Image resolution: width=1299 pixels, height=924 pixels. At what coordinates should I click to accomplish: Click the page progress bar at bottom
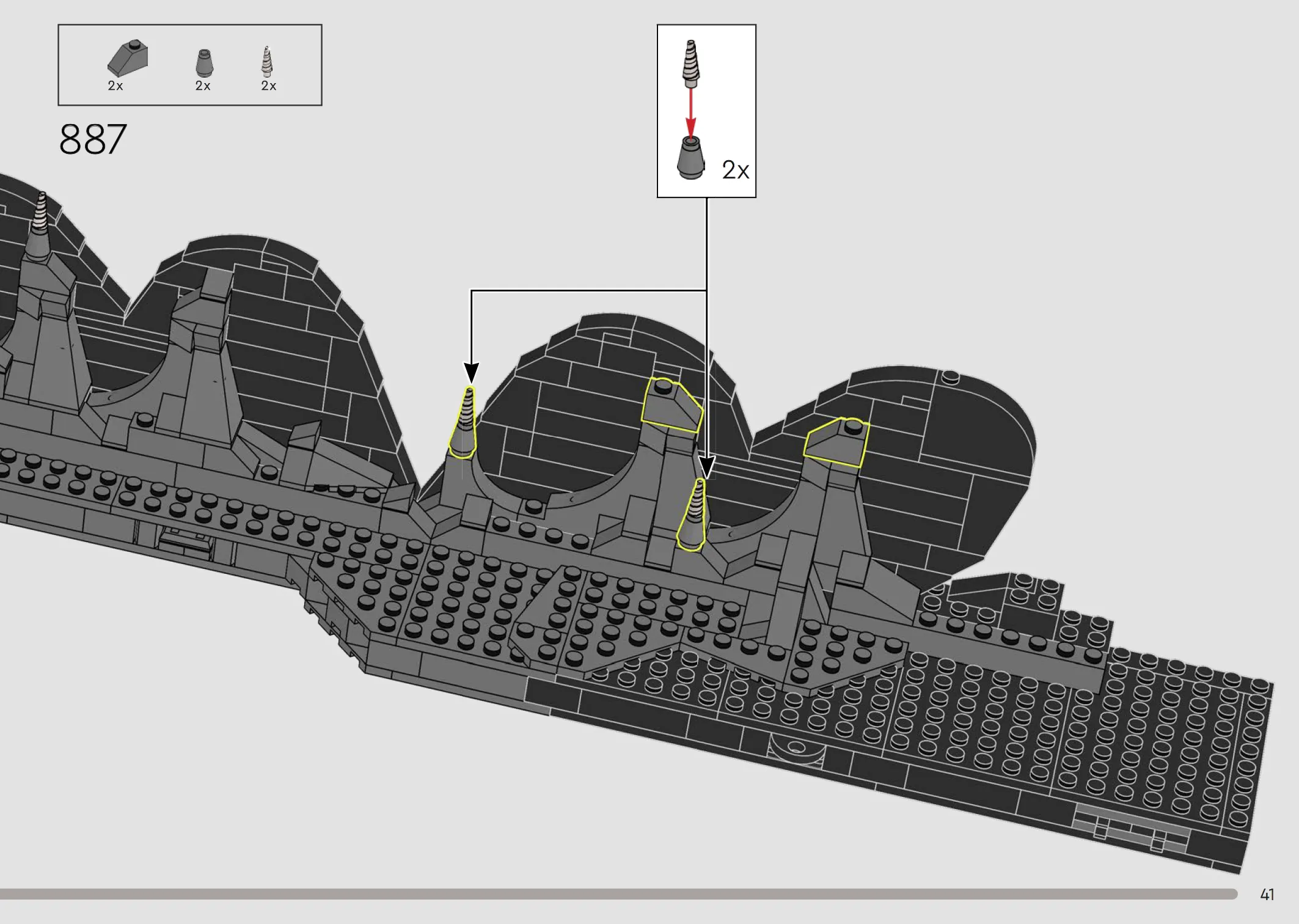coord(618,894)
